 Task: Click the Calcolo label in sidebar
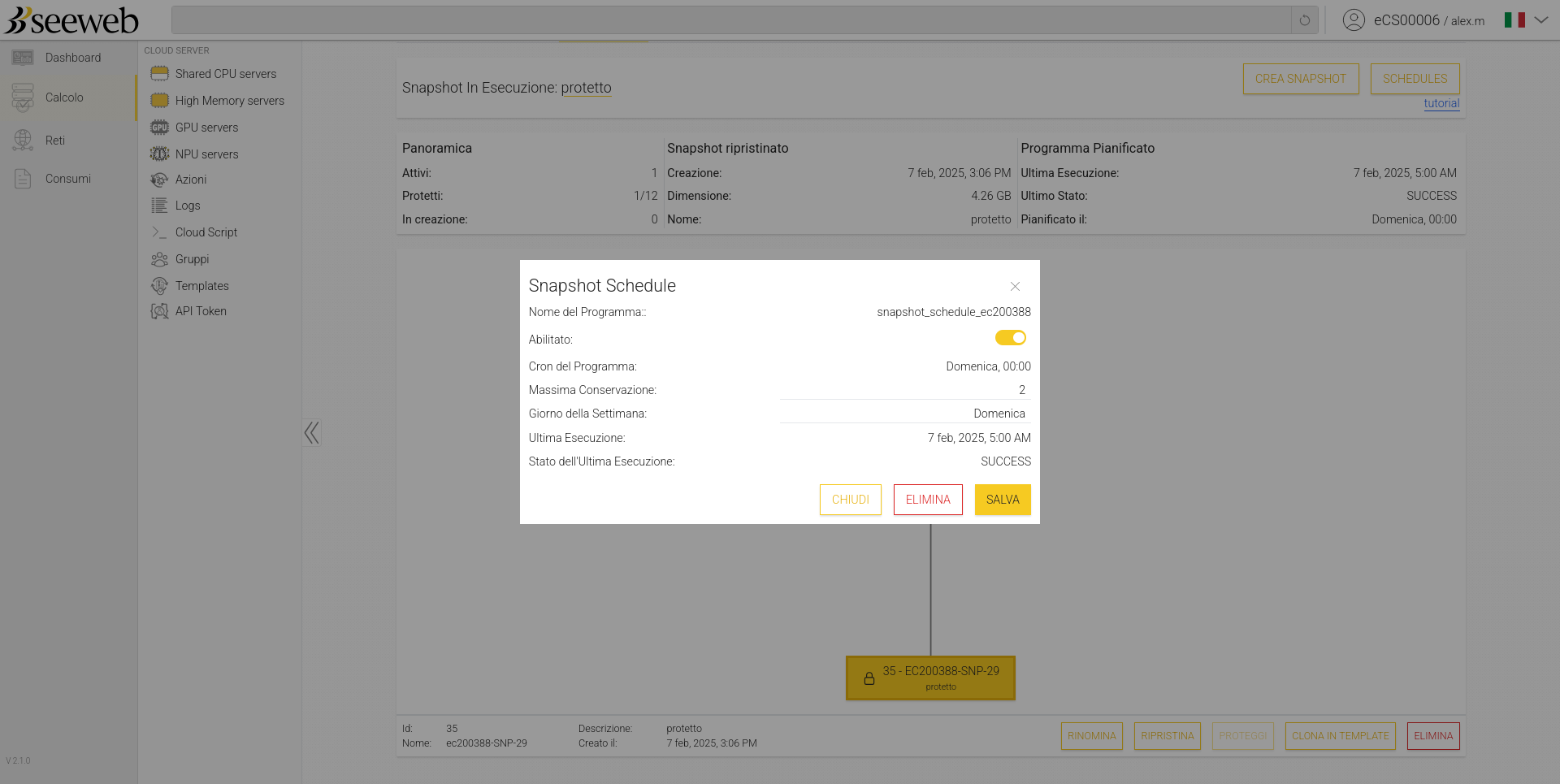click(x=64, y=97)
